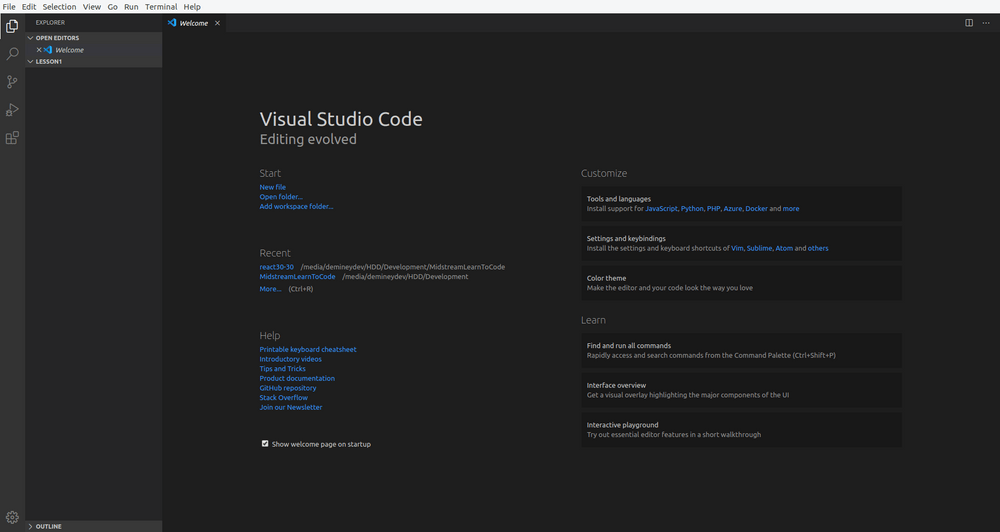1000x532 pixels.
Task: Install PHP support link
Action: click(x=713, y=209)
